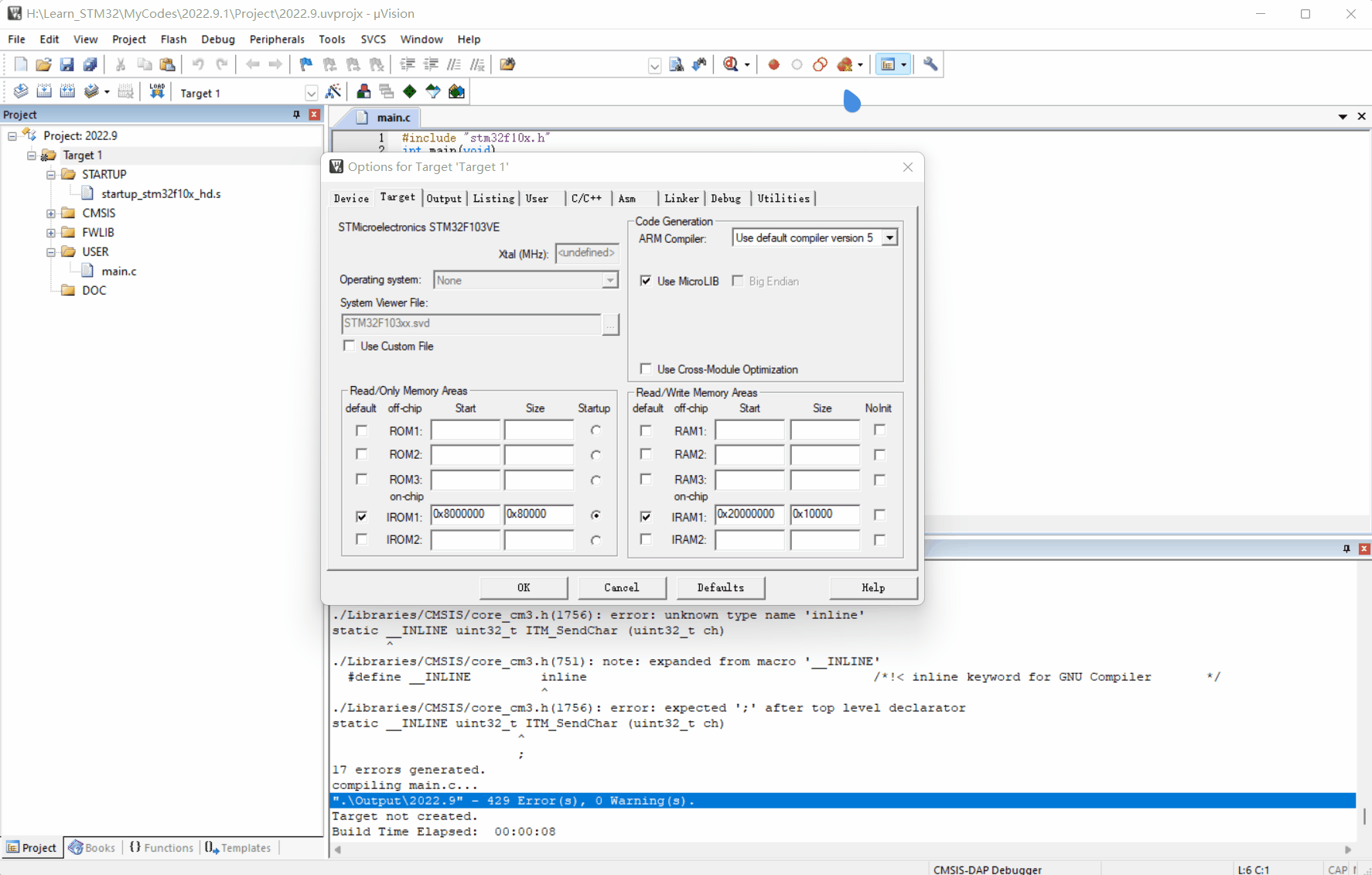Select the Rebuild all target files icon

point(67,91)
